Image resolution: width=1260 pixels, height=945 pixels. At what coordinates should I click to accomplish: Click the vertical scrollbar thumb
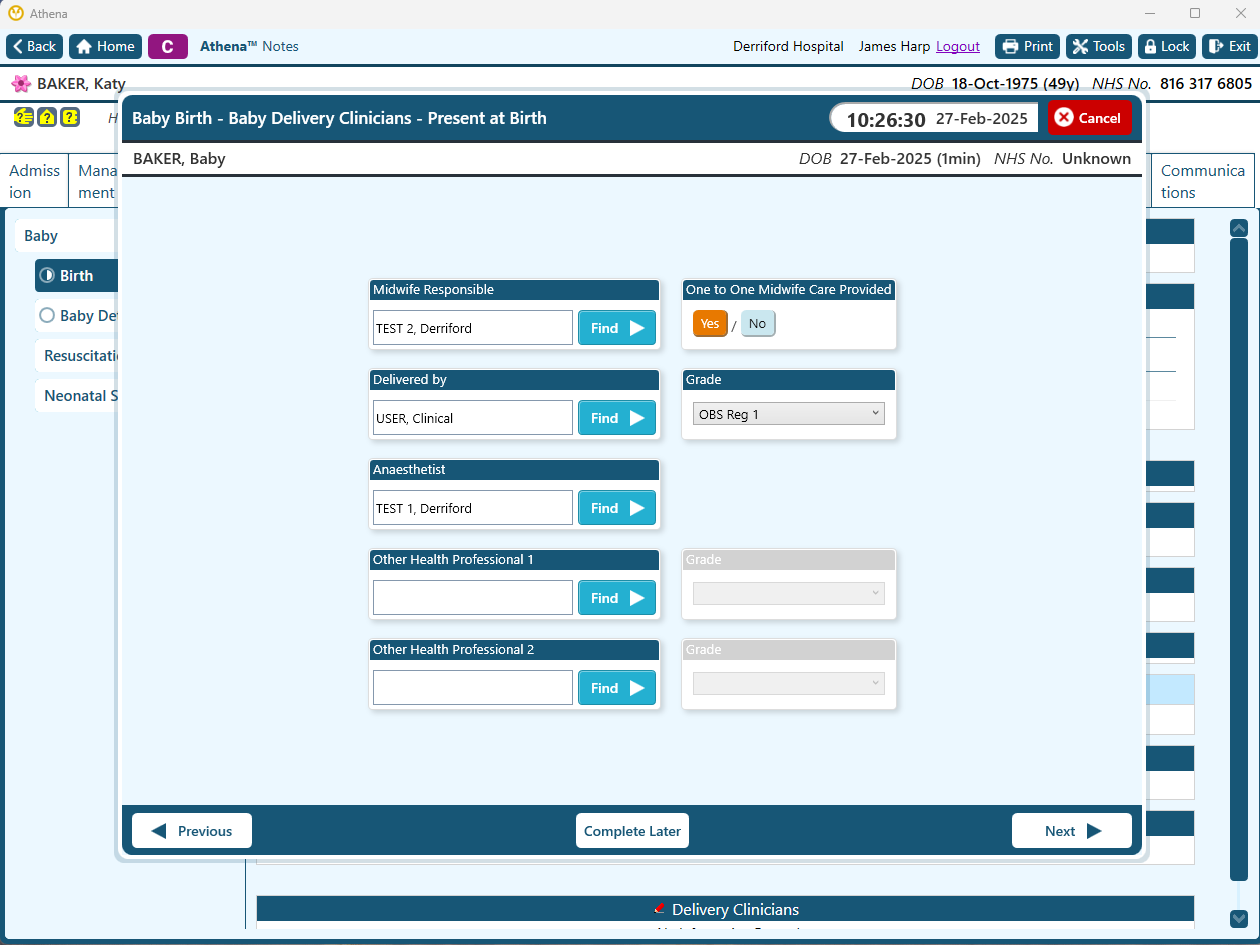tap(1239, 560)
